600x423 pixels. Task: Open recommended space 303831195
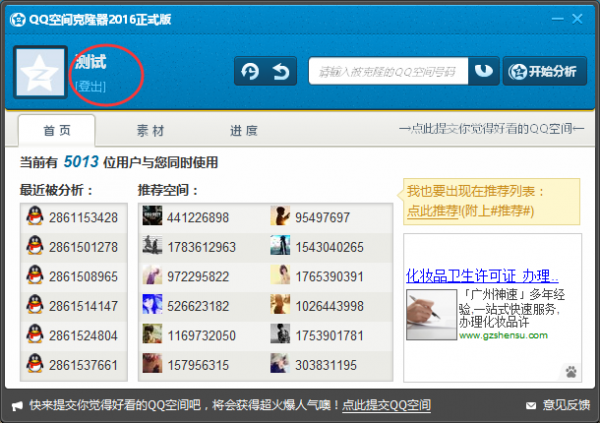click(326, 365)
